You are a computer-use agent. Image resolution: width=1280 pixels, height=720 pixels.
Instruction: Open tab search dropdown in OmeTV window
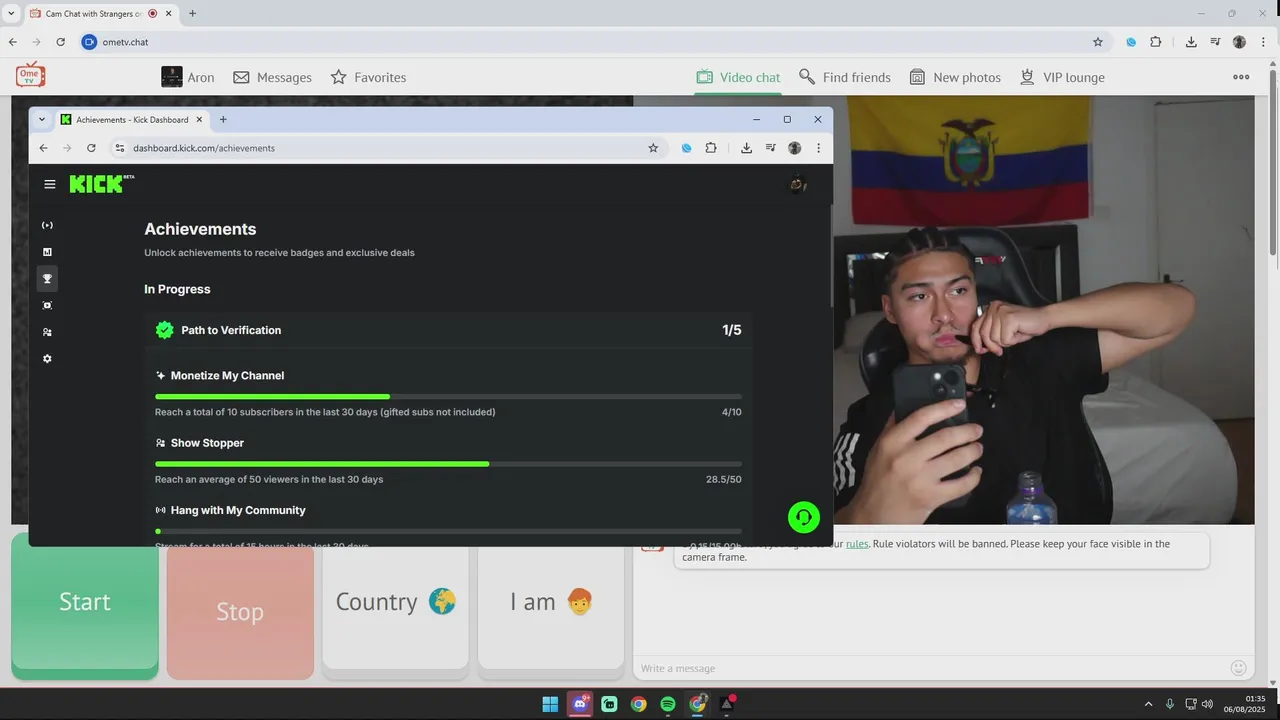click(x=11, y=13)
